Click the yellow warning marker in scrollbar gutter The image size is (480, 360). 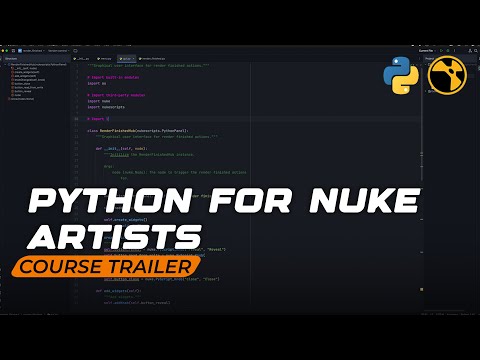(421, 289)
